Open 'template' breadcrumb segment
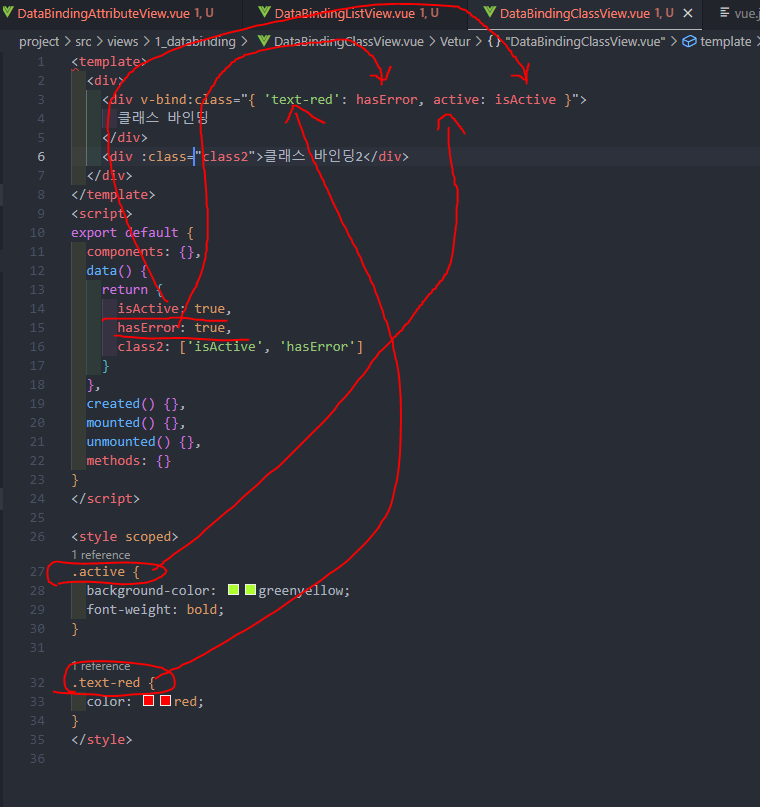This screenshot has width=760, height=807. [x=726, y=42]
